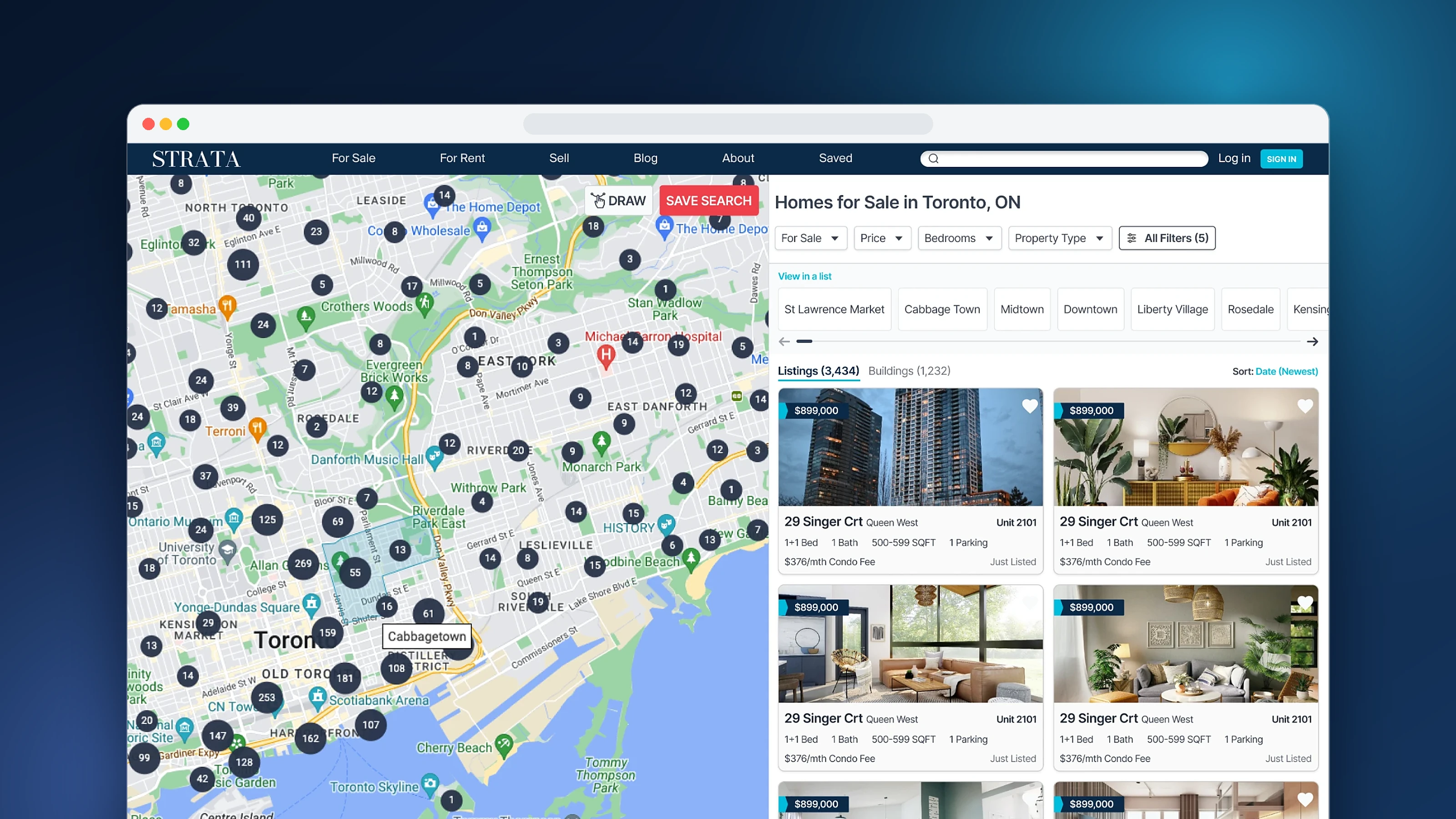Select the Liberty Village neighbourhood chip

(1172, 309)
